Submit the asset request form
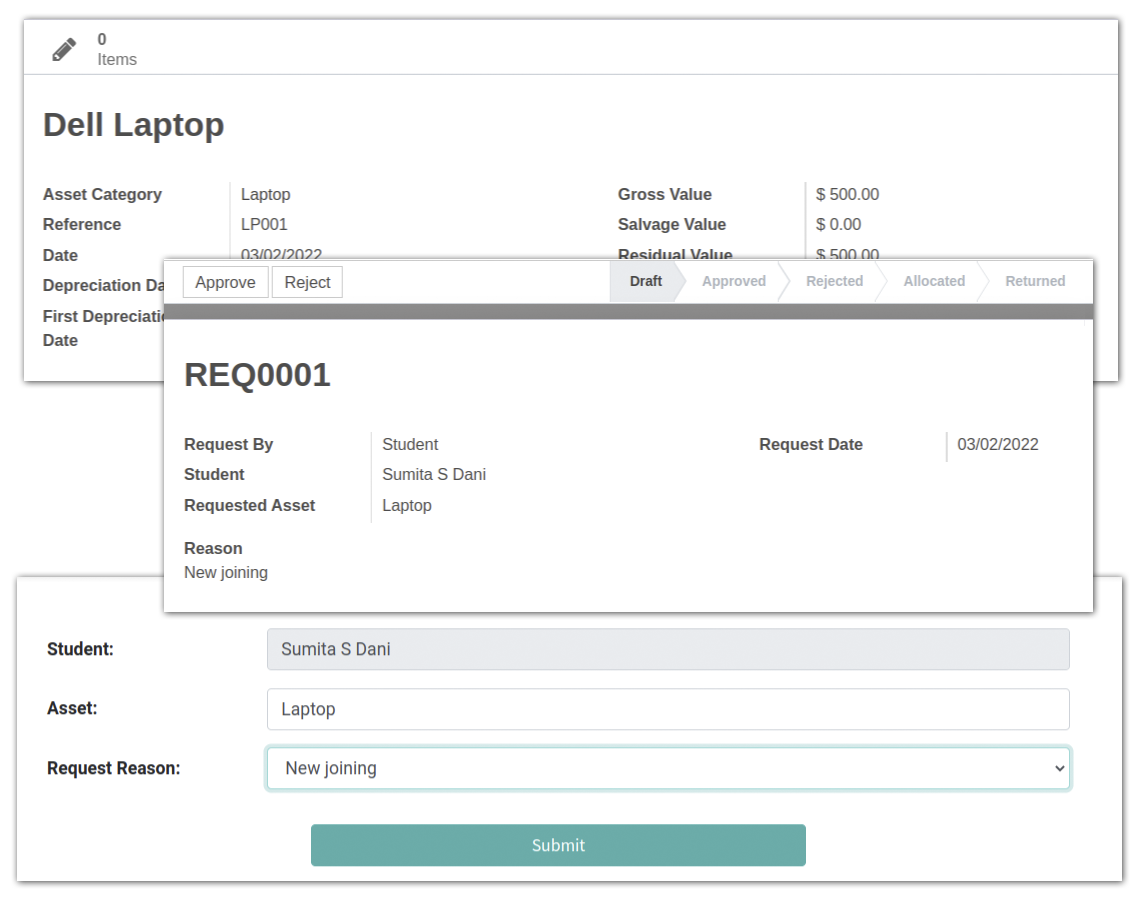The height and width of the screenshot is (900, 1140). (558, 845)
